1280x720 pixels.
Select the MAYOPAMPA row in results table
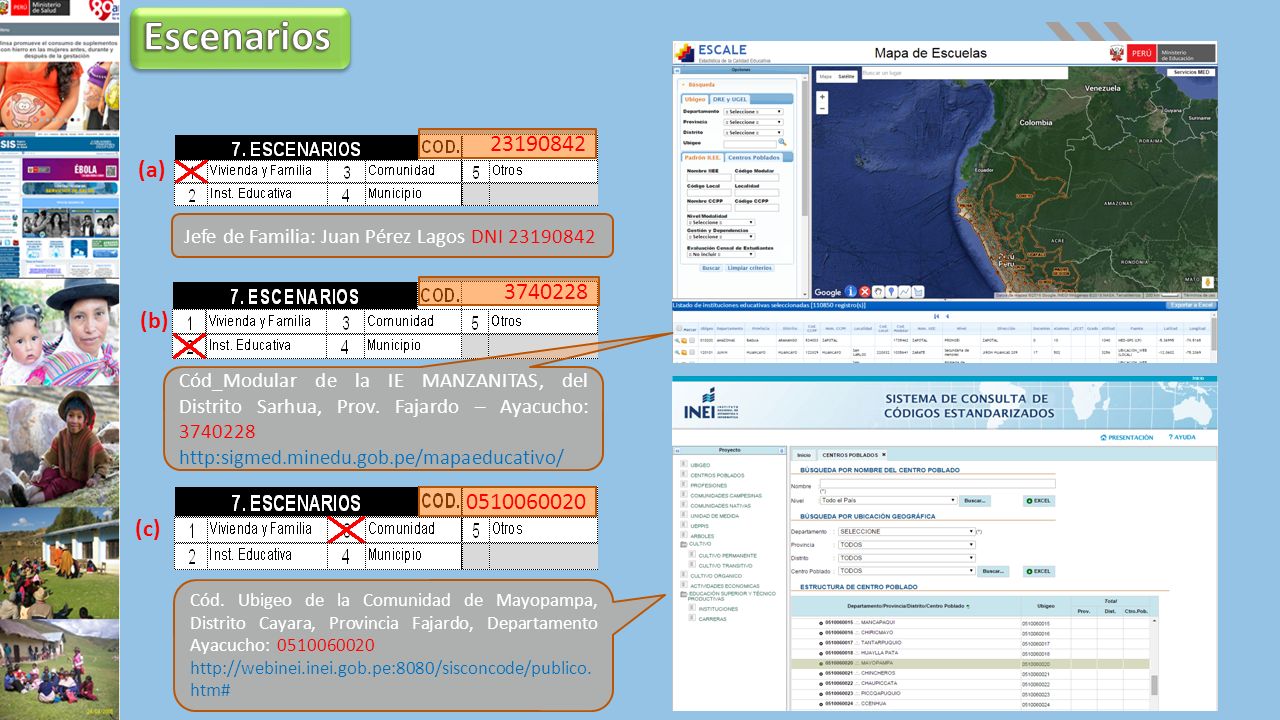coord(969,663)
